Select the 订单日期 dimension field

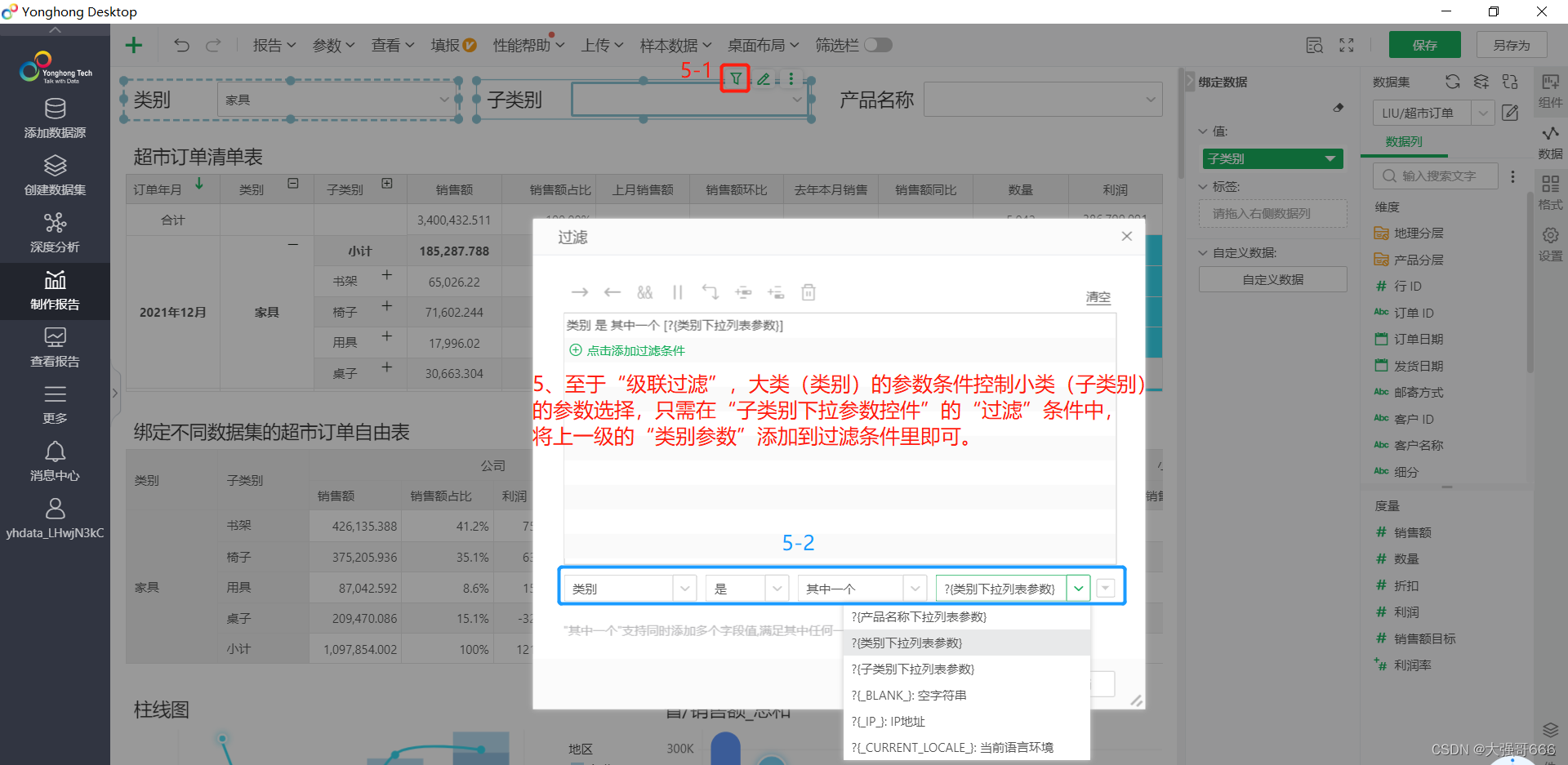tap(1419, 339)
